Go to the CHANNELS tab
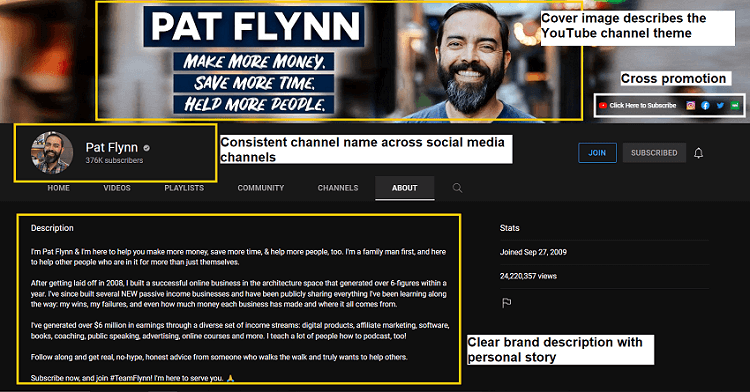 click(338, 188)
